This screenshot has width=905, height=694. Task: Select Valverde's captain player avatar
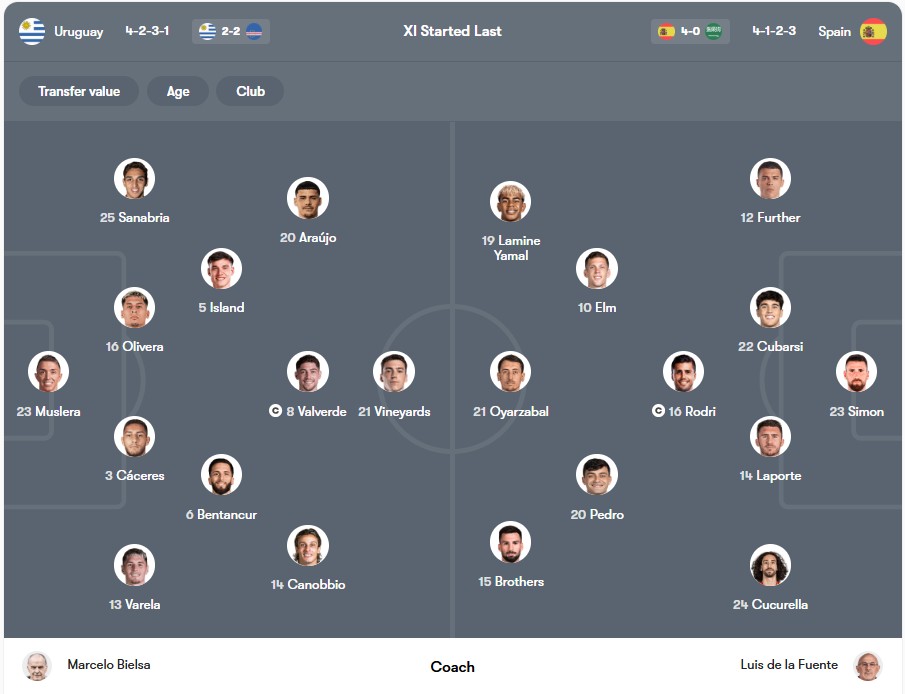tap(308, 372)
